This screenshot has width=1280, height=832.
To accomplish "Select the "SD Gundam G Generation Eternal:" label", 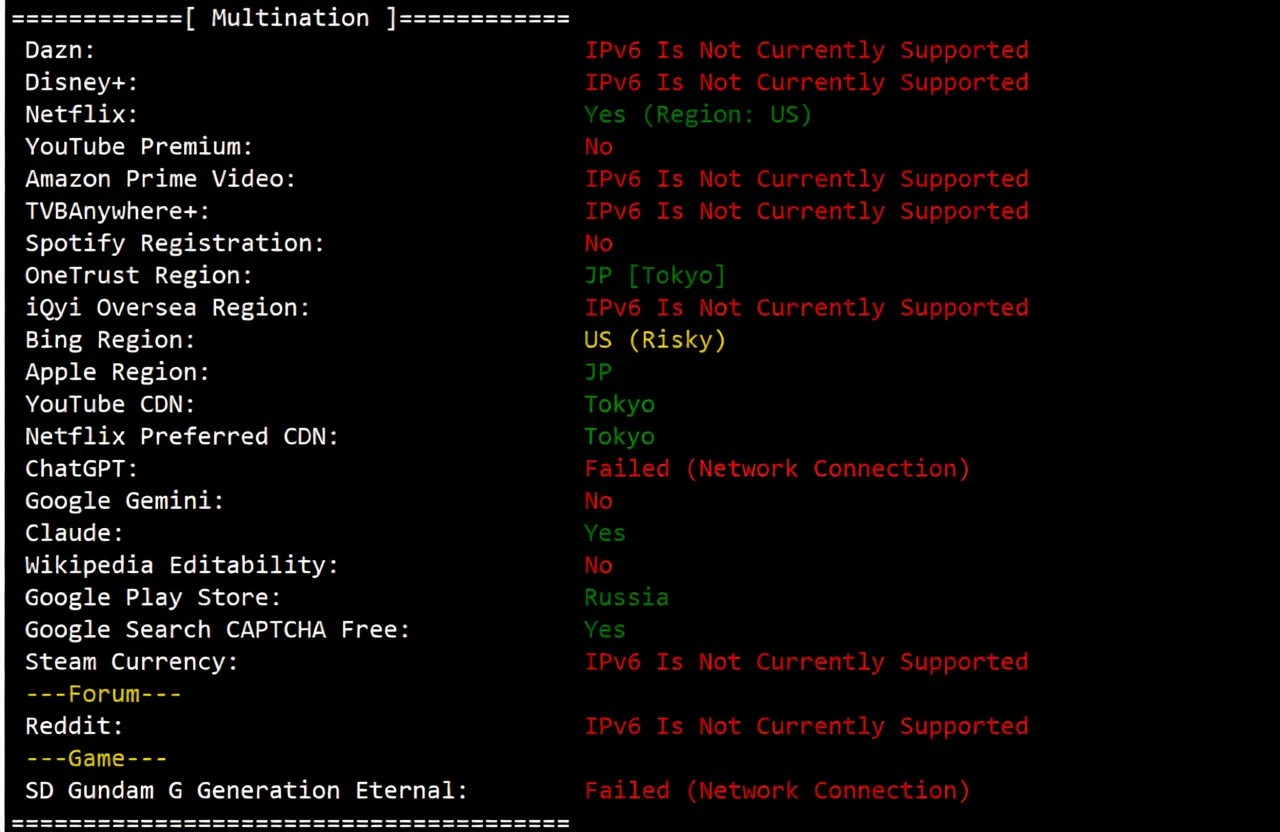I will coord(247,790).
